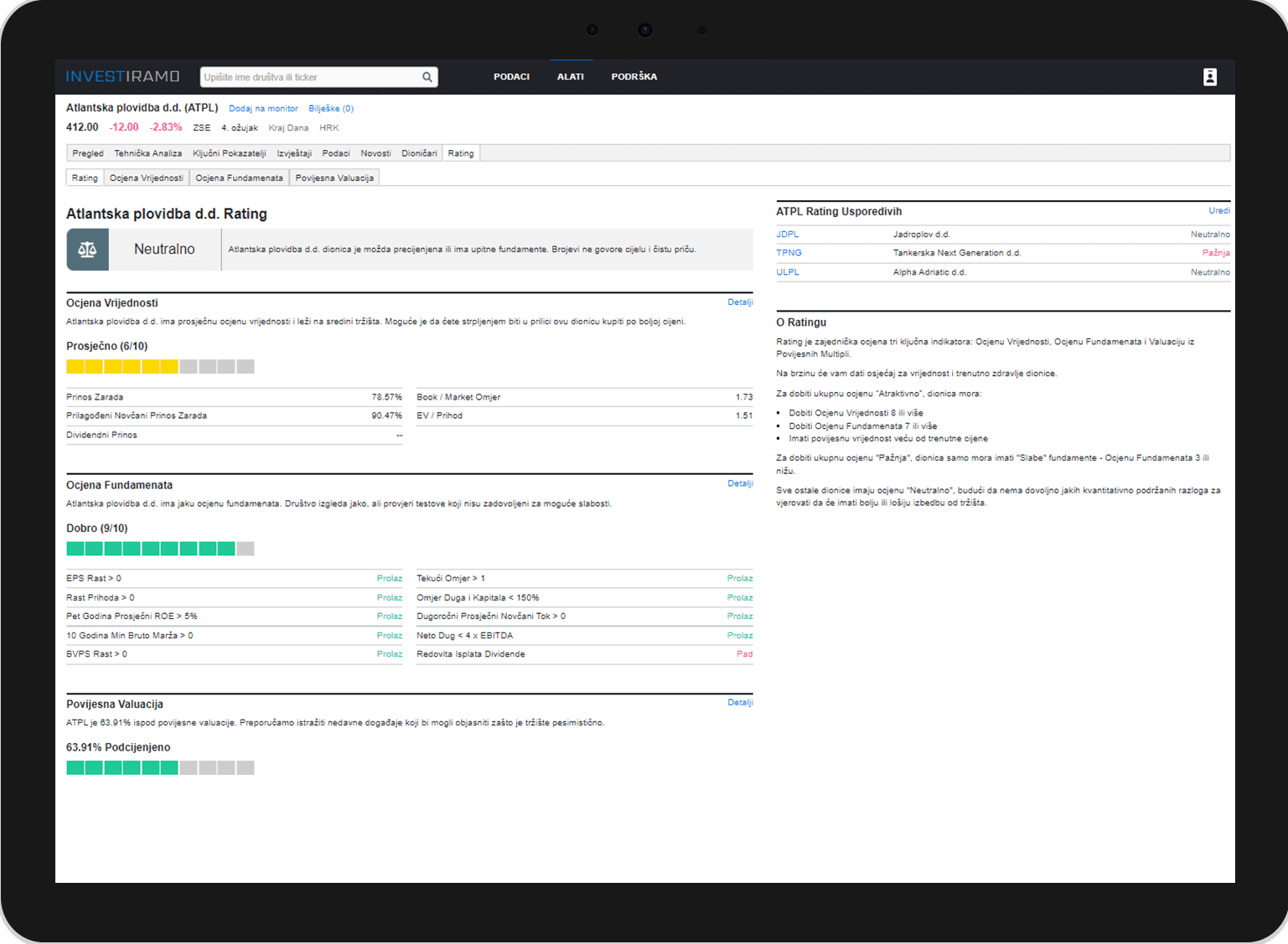Click Tankerska Next Generation d.d. name
This screenshot has width=1288, height=944.
point(957,253)
